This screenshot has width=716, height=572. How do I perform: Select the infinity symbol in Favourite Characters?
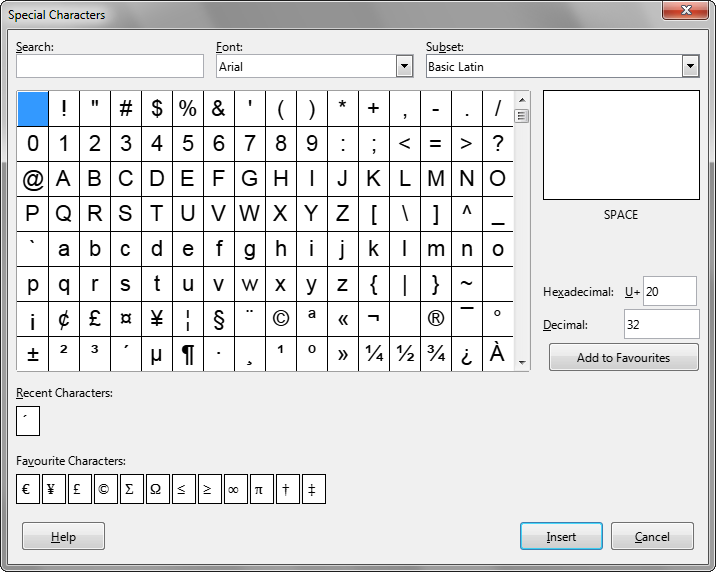click(236, 490)
